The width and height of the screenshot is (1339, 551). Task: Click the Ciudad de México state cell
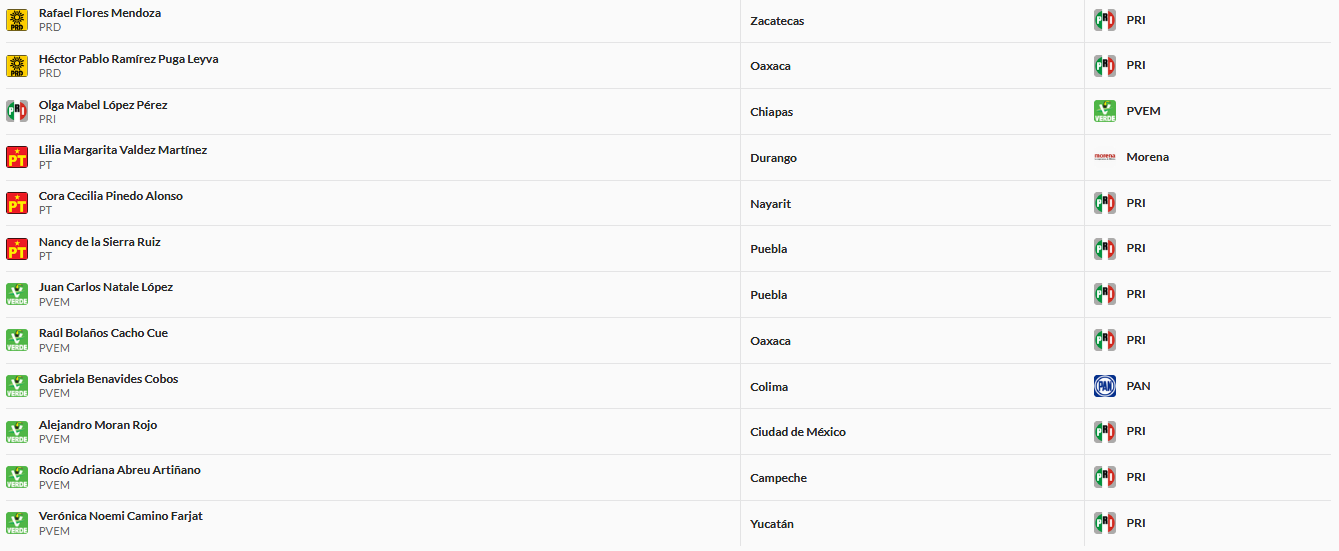797,432
